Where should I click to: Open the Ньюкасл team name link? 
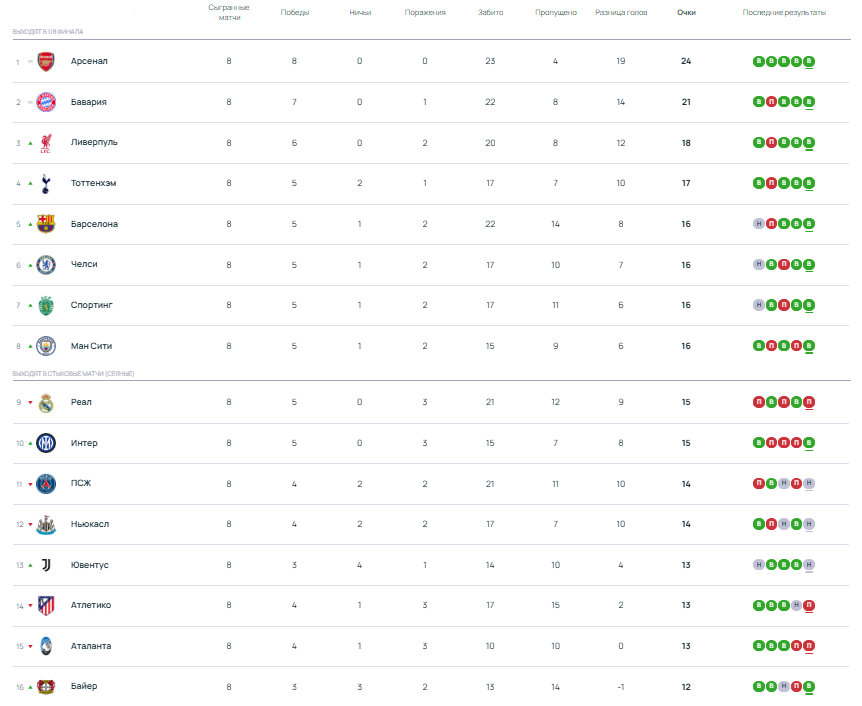pos(90,524)
